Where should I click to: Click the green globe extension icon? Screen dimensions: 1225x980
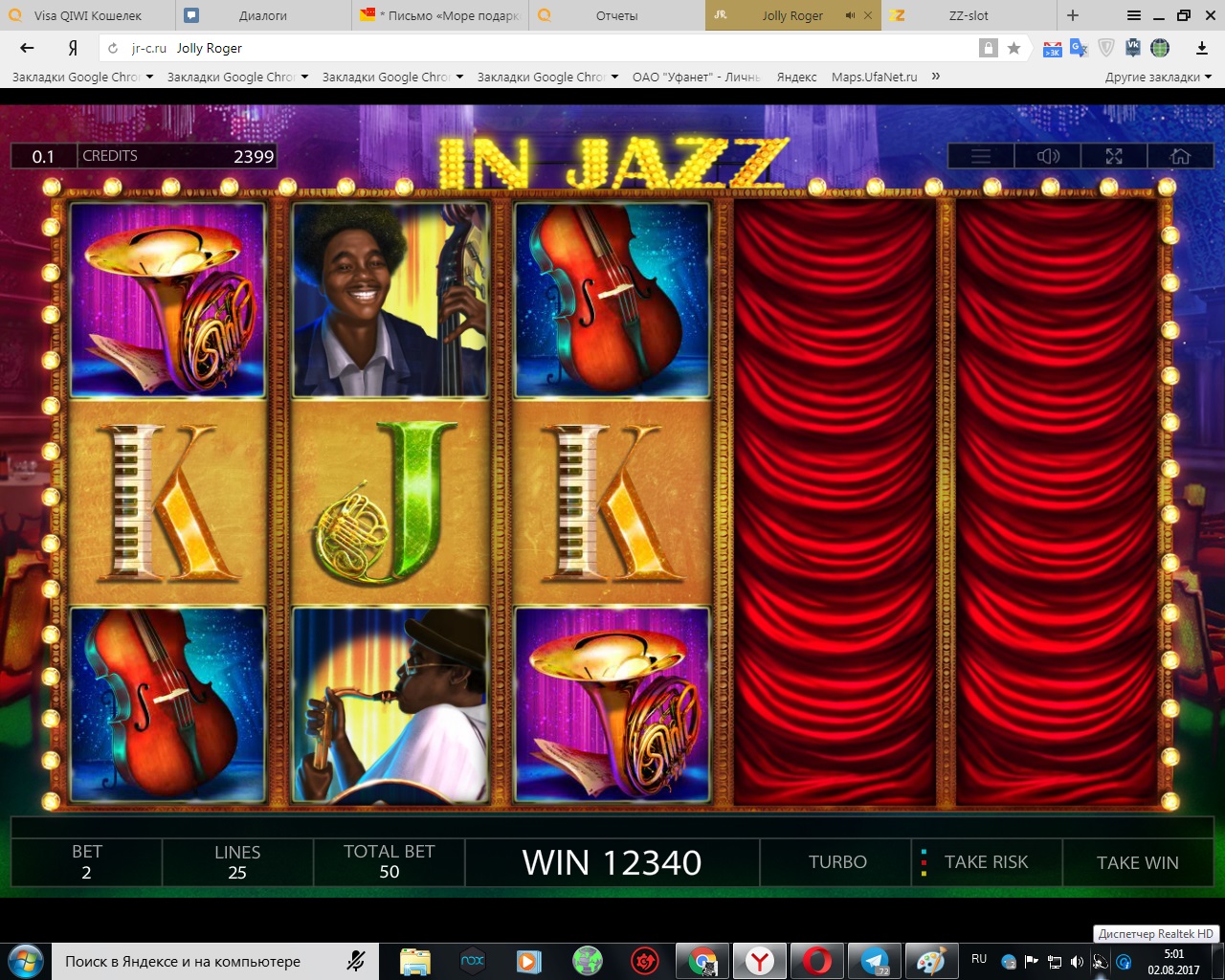click(1160, 48)
